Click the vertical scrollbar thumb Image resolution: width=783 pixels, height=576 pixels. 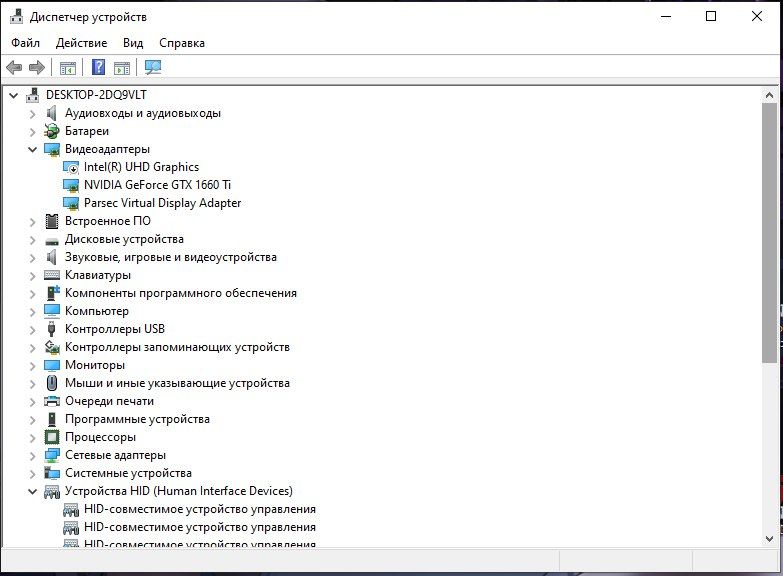769,233
